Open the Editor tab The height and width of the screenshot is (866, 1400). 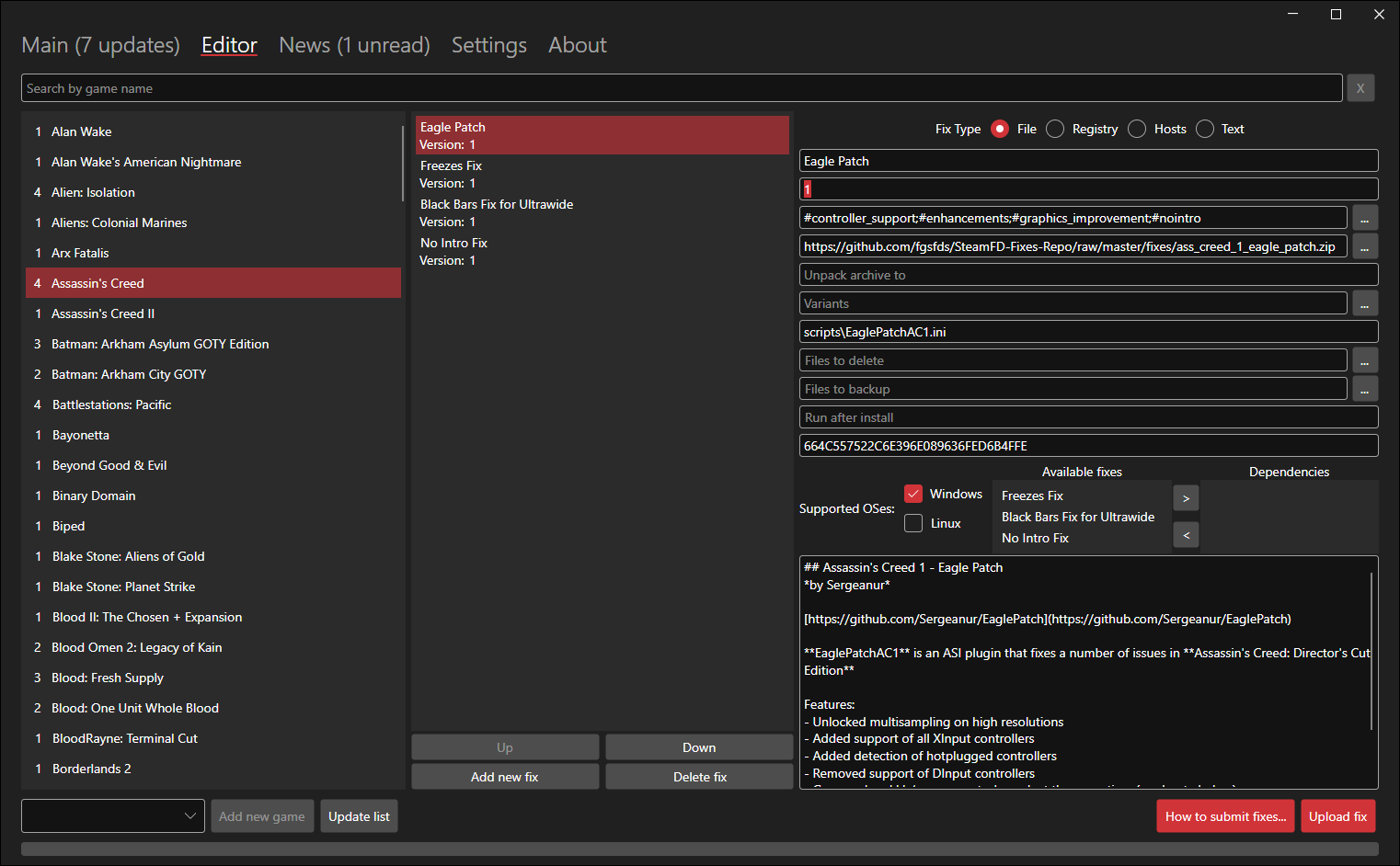(x=229, y=45)
